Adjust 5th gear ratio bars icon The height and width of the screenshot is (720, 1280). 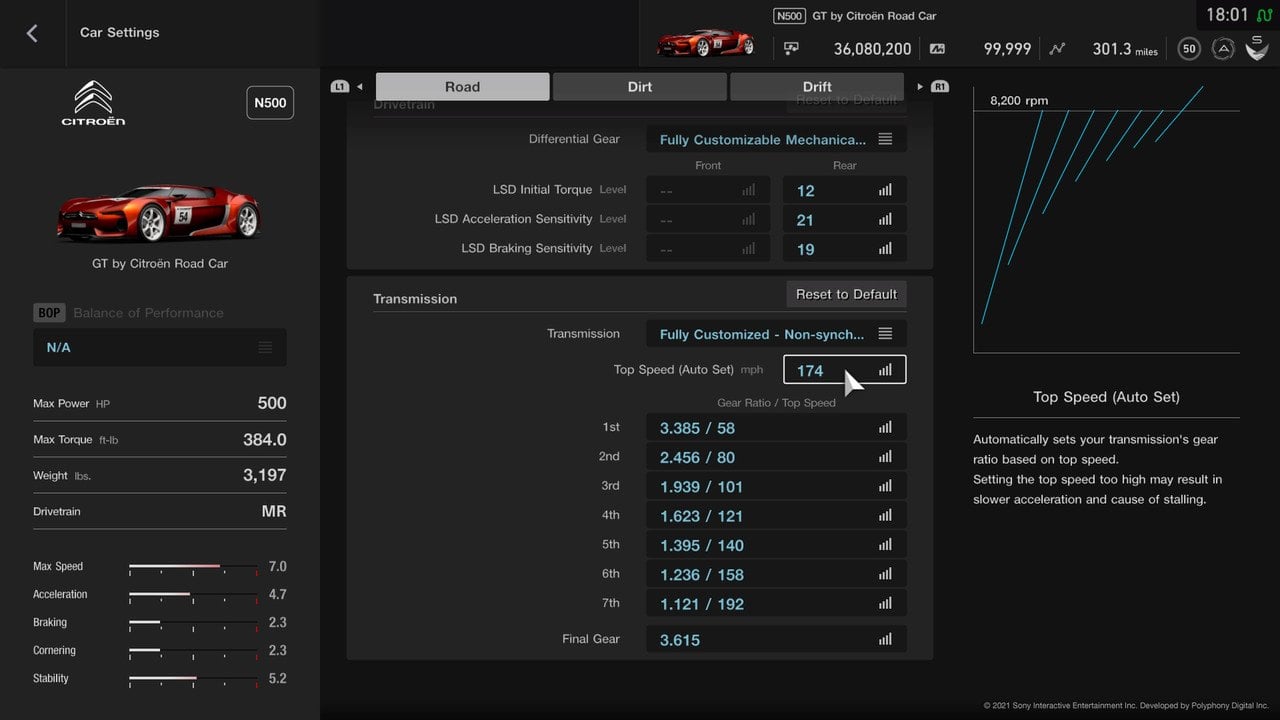coord(885,545)
